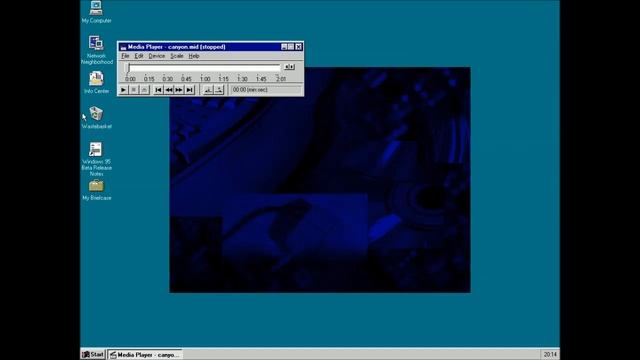Click the 1:45 time scale label
Image resolution: width=640 pixels, height=360 pixels.
[261, 79]
